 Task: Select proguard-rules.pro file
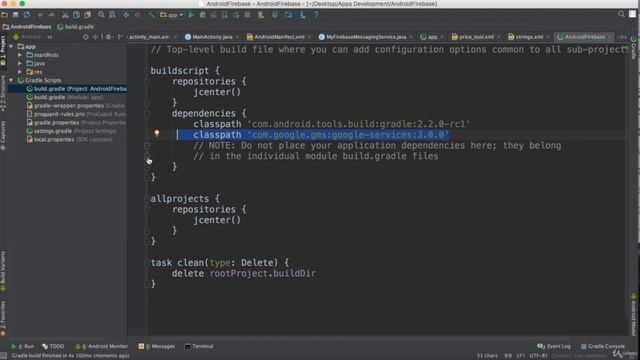click(77, 114)
